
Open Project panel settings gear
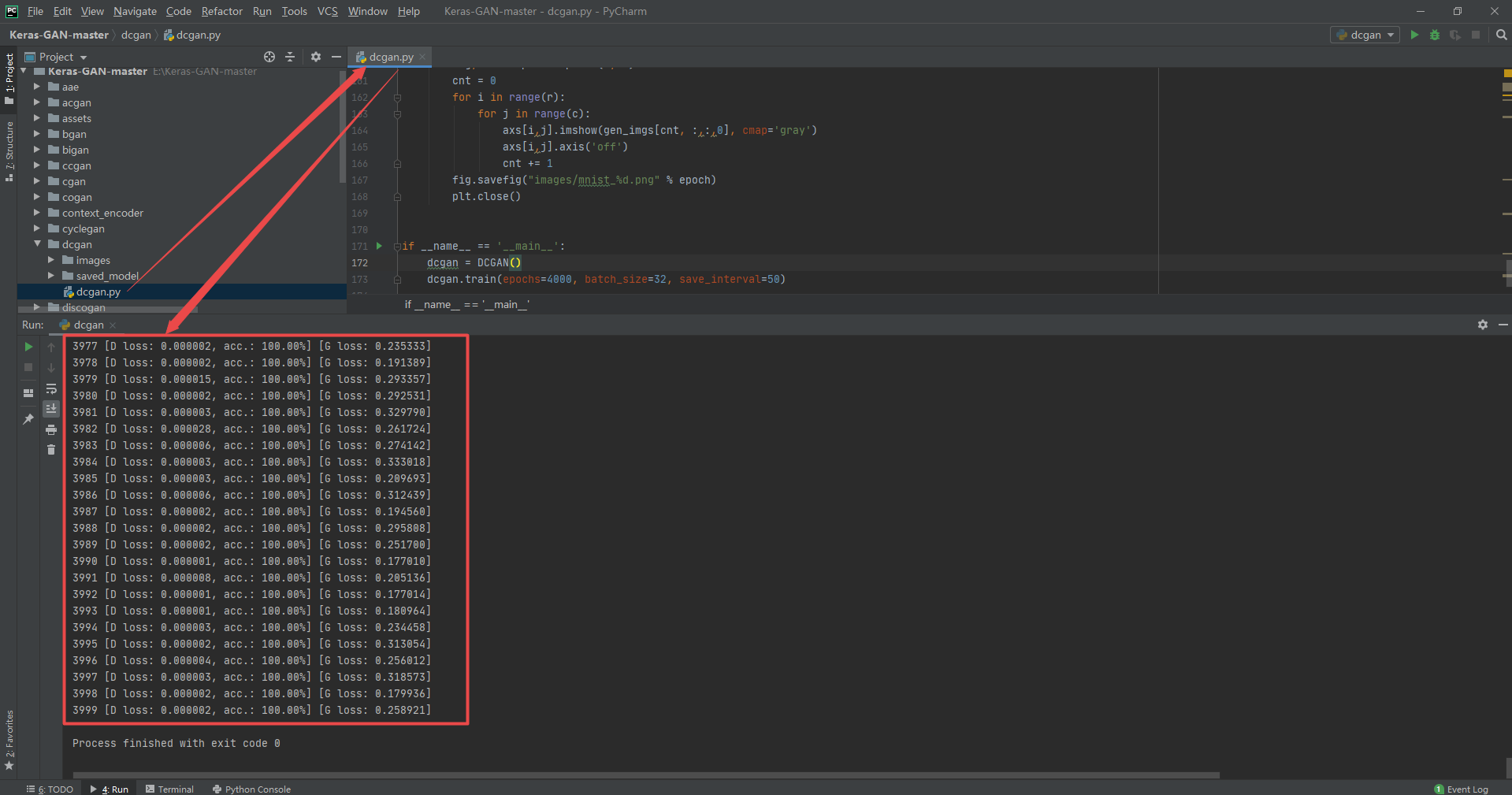(316, 57)
